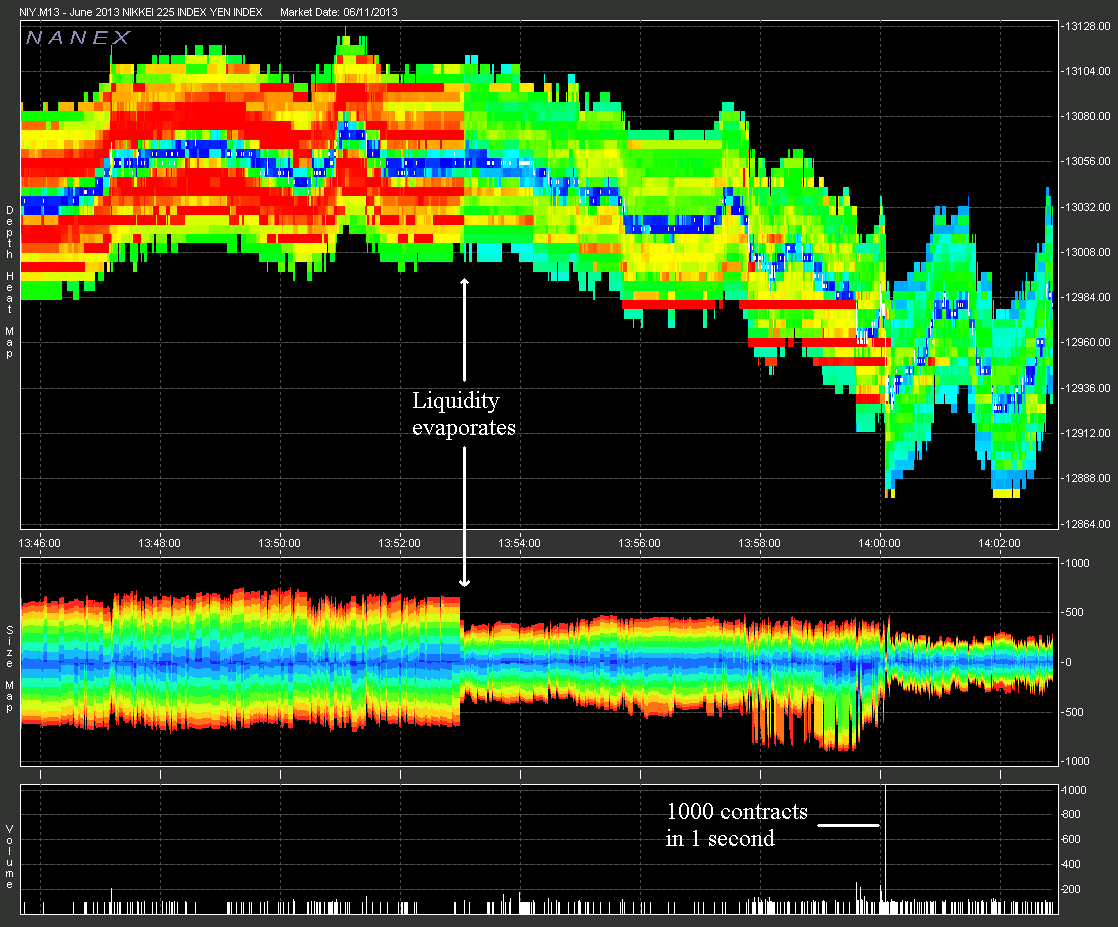Click the 14:00:00 time axis label
Image resolution: width=1118 pixels, height=927 pixels.
coord(880,543)
